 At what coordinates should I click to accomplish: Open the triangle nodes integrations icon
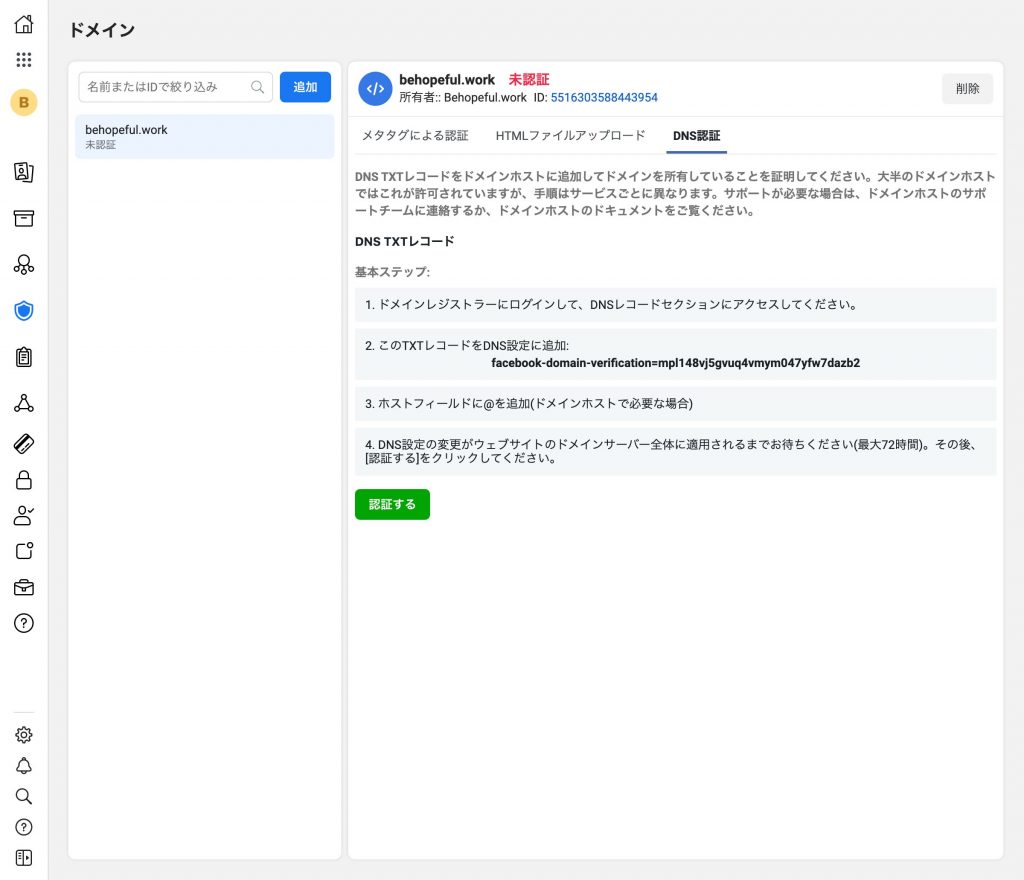(24, 403)
